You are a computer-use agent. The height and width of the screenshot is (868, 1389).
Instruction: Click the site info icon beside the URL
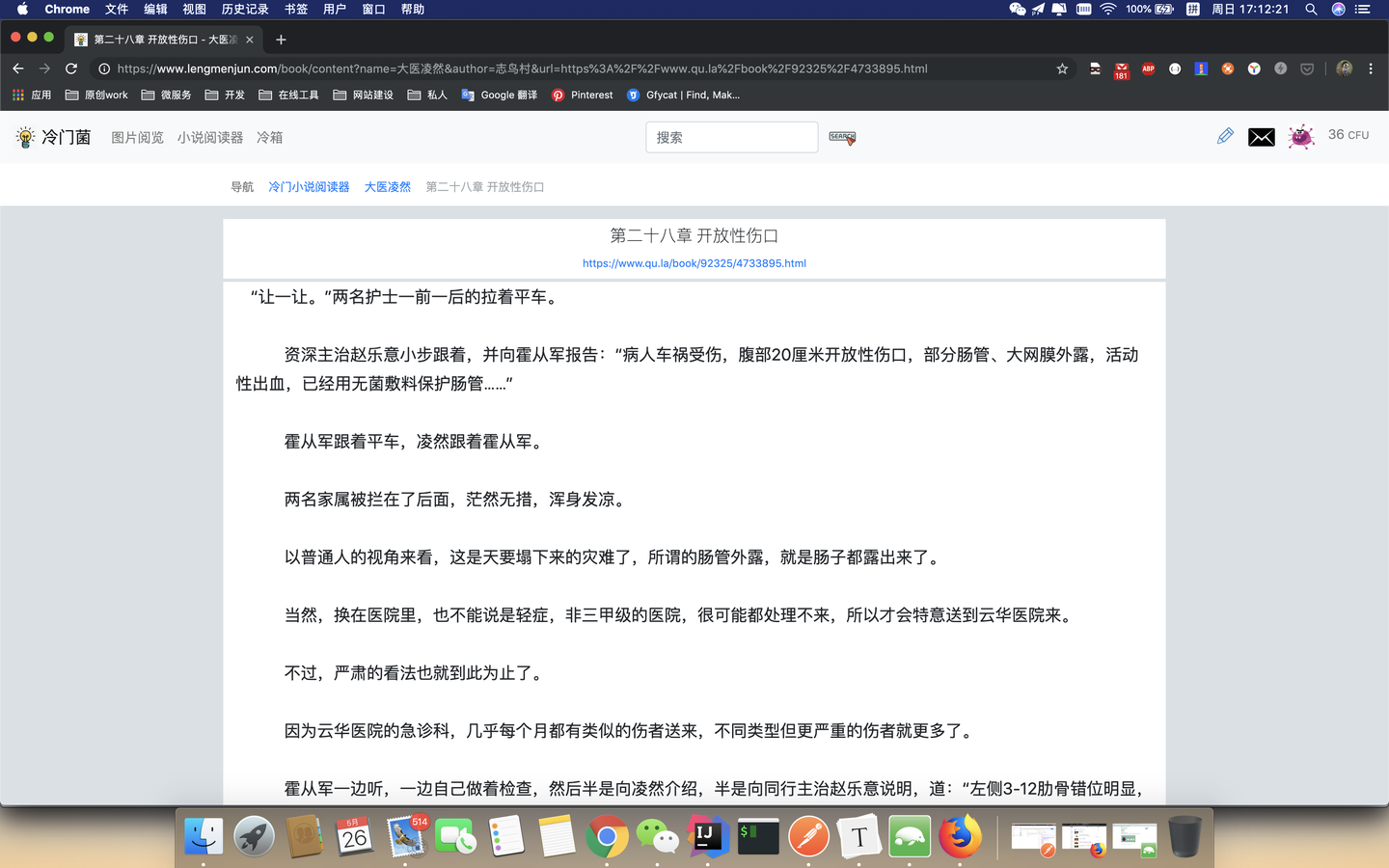[104, 68]
